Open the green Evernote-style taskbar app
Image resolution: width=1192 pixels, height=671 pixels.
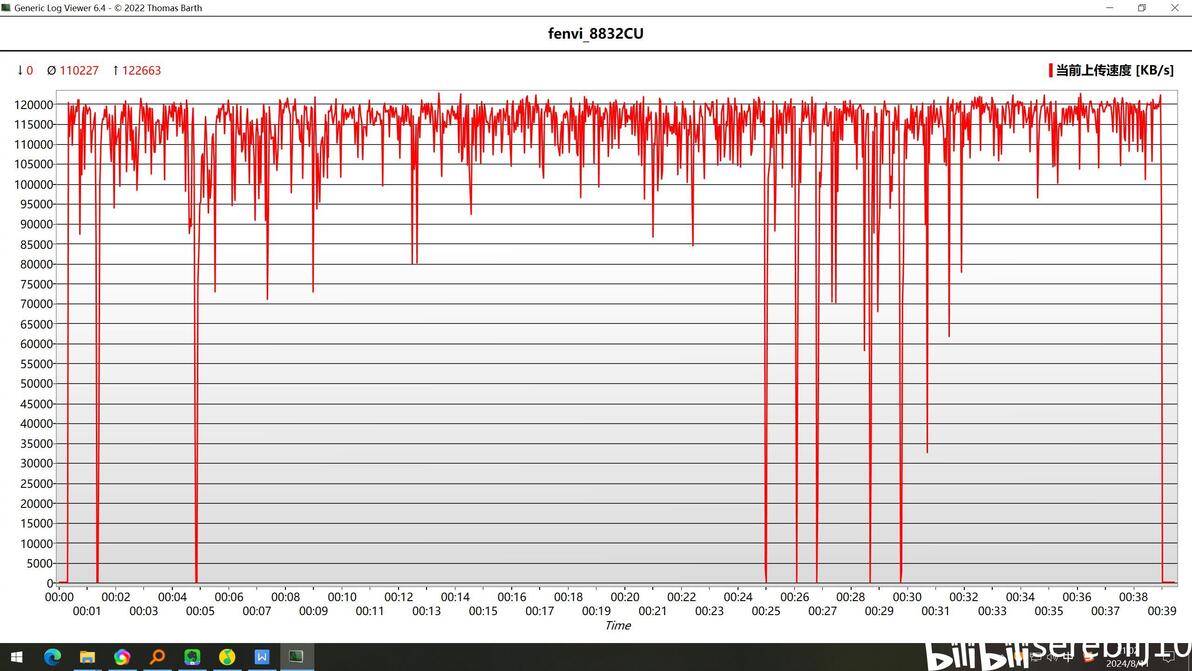click(x=192, y=657)
